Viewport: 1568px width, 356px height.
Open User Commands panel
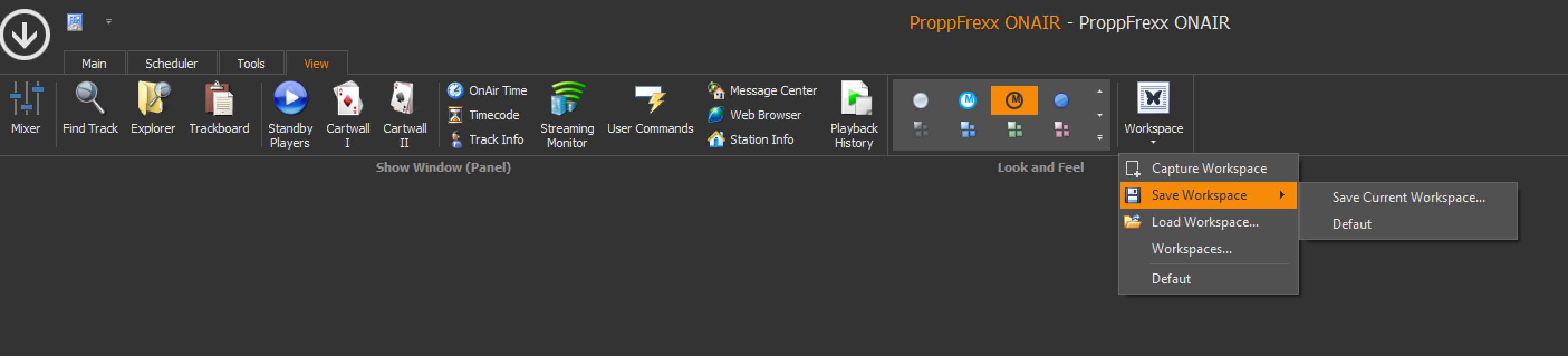[650, 108]
